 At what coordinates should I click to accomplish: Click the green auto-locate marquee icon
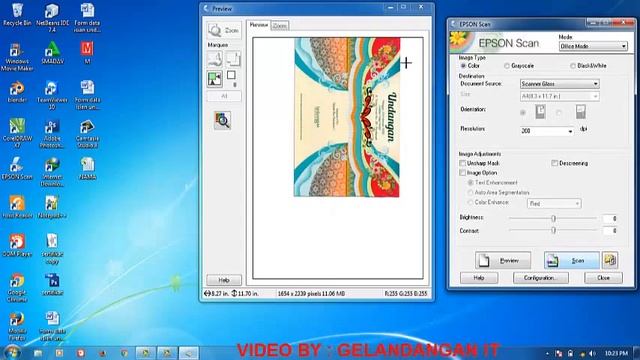click(x=215, y=79)
